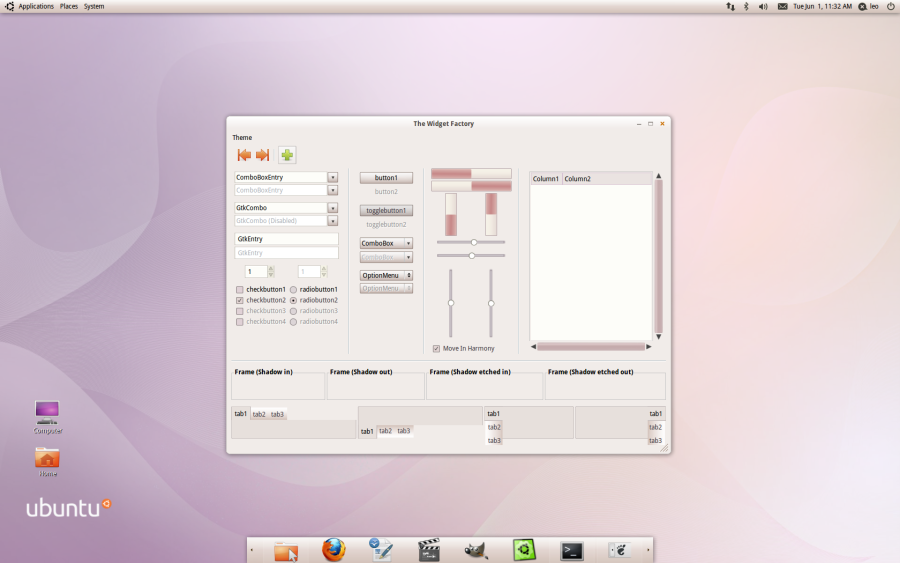
Task: Click the upper horizontal slider handle
Action: pyautogui.click(x=474, y=242)
